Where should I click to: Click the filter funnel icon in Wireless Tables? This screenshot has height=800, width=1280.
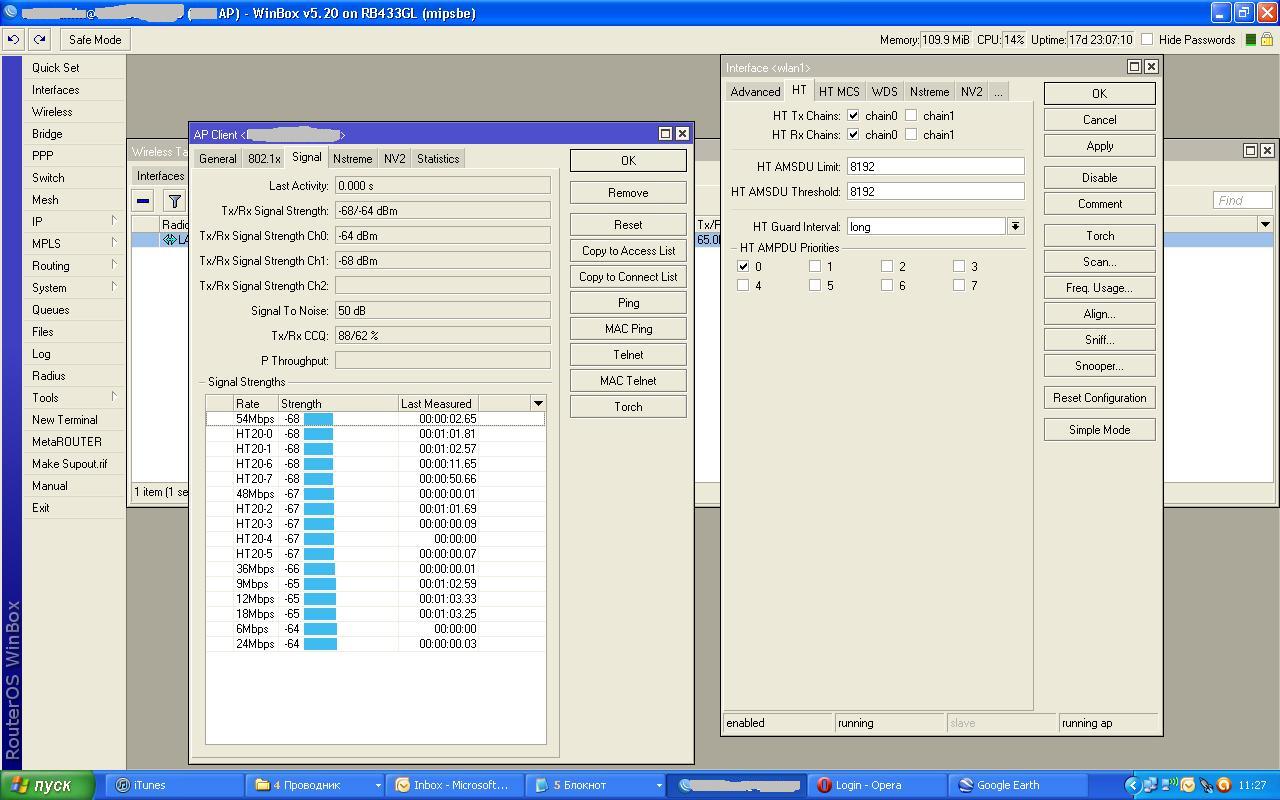click(174, 201)
